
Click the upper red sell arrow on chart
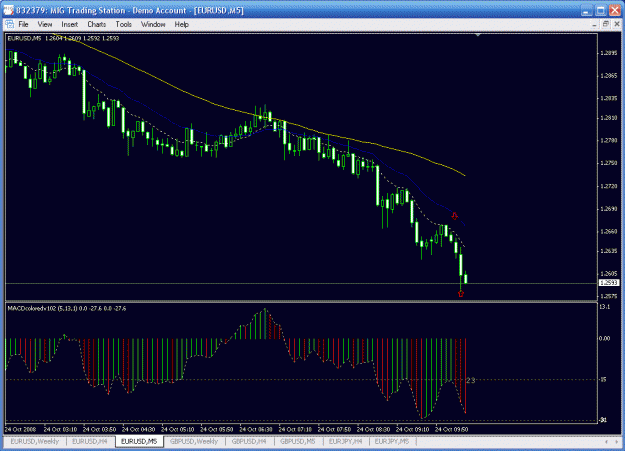[x=454, y=216]
